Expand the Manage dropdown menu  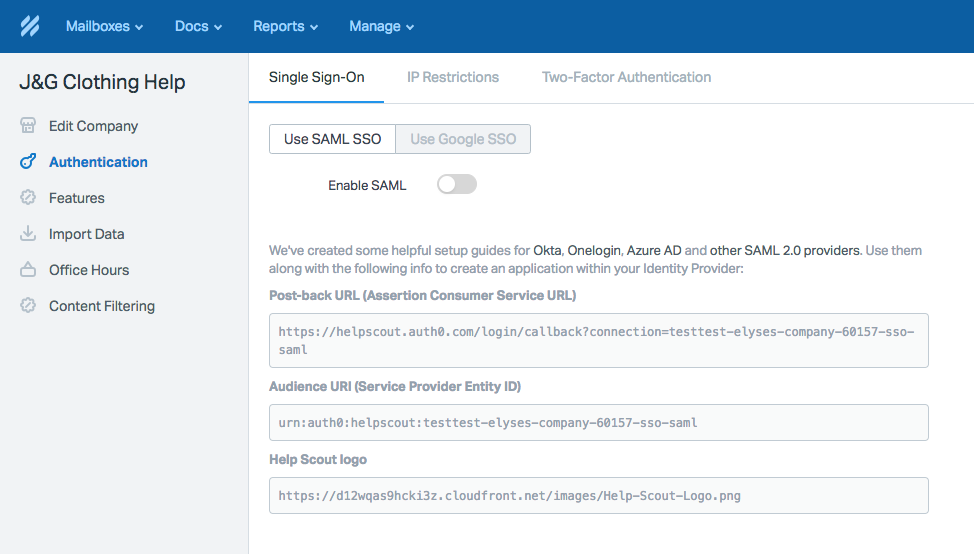(x=381, y=26)
